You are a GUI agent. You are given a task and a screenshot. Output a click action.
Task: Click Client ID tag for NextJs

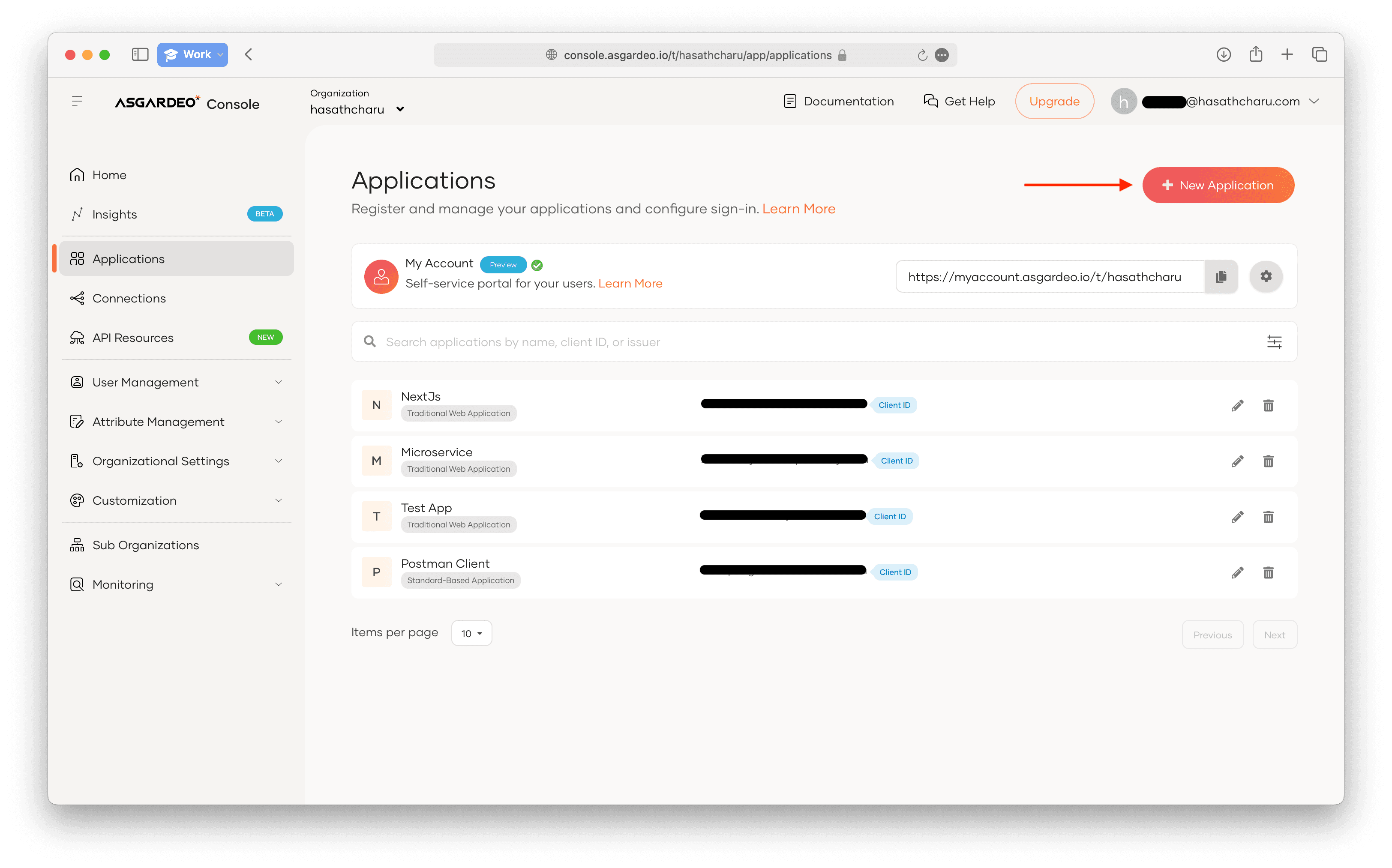coord(894,405)
